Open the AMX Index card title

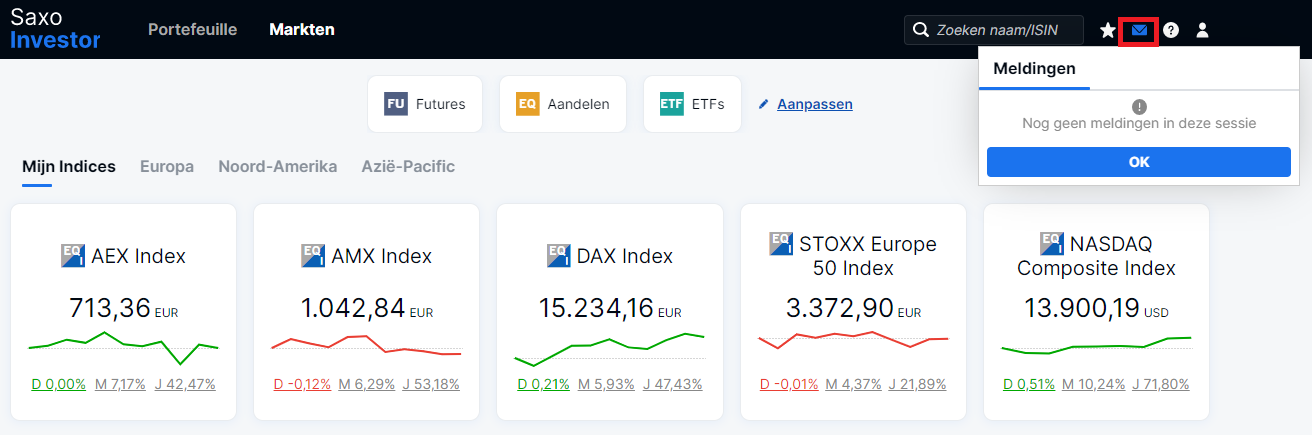pyautogui.click(x=382, y=256)
